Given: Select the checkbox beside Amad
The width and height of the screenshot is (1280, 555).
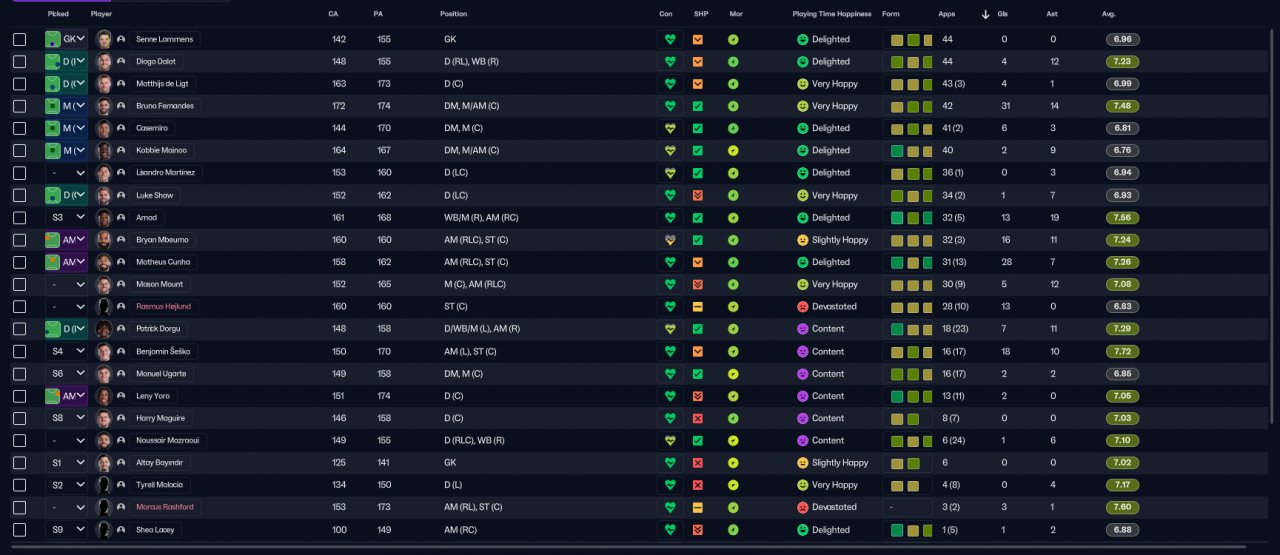Looking at the screenshot, I should (19, 218).
